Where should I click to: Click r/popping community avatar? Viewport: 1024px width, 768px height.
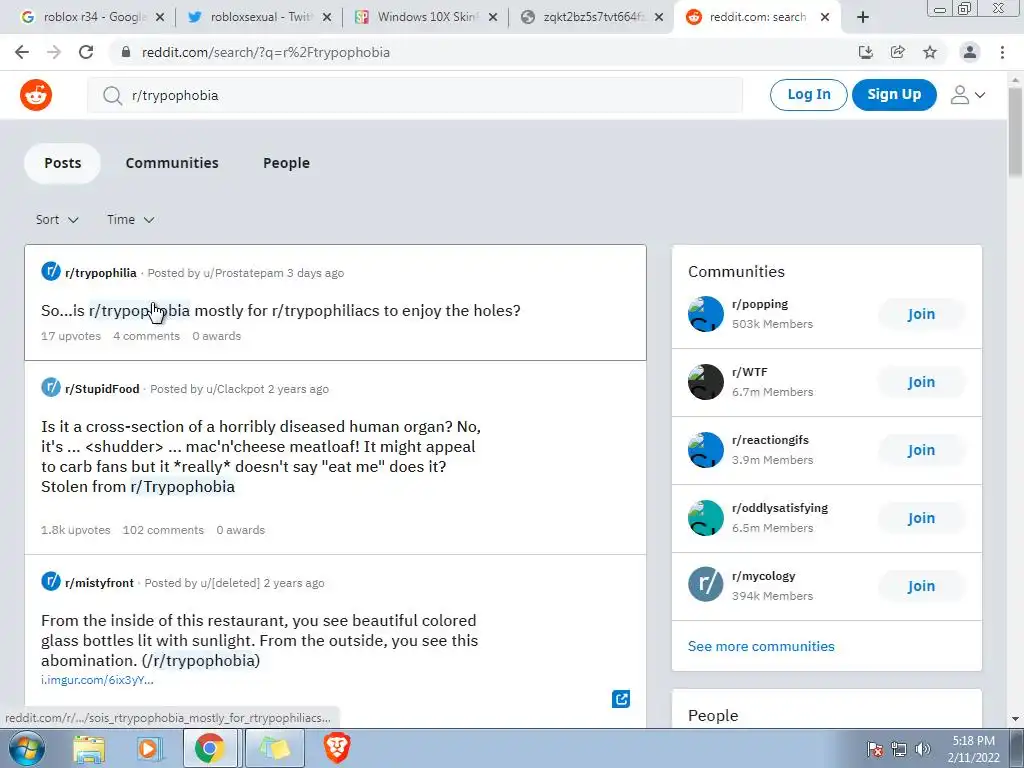pyautogui.click(x=706, y=314)
